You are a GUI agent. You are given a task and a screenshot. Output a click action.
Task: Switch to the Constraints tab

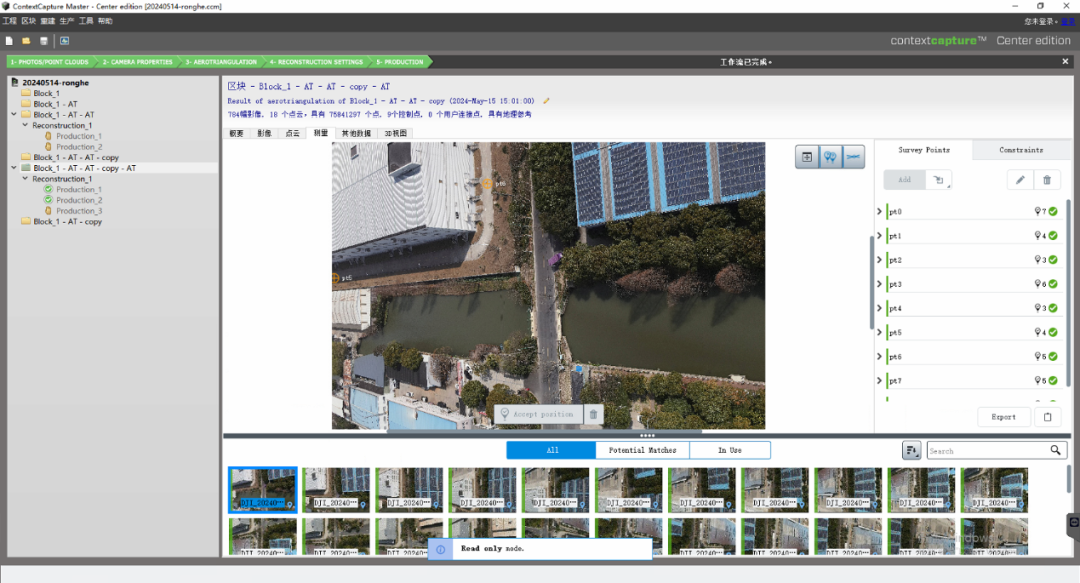coord(1021,150)
